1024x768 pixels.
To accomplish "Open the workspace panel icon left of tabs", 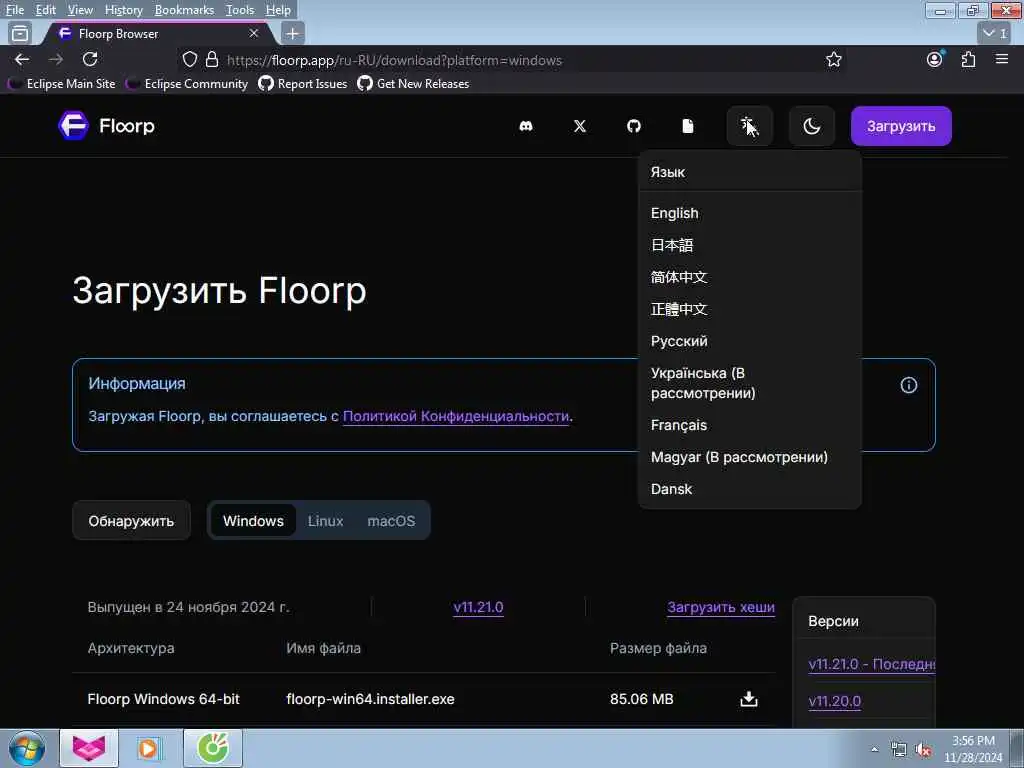I will 20,33.
